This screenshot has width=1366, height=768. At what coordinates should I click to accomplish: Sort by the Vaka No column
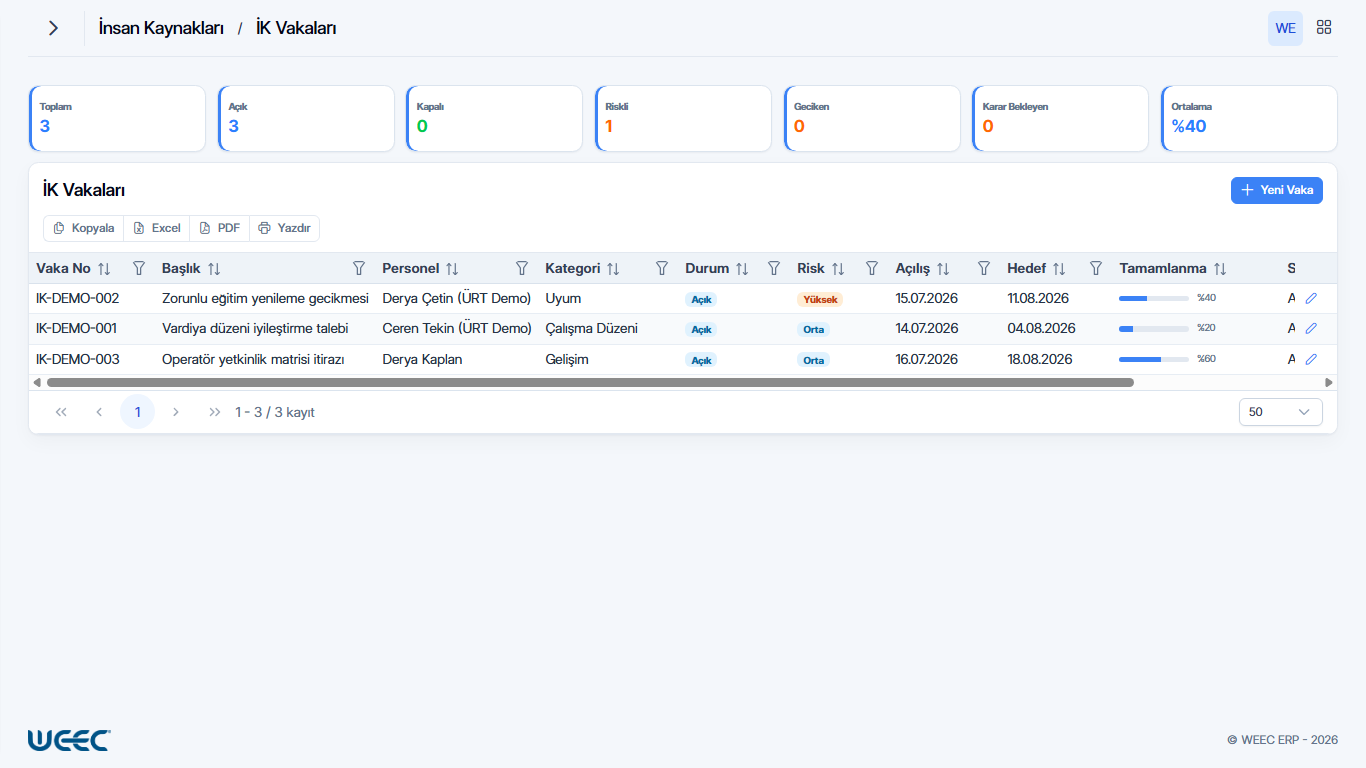click(x=104, y=269)
